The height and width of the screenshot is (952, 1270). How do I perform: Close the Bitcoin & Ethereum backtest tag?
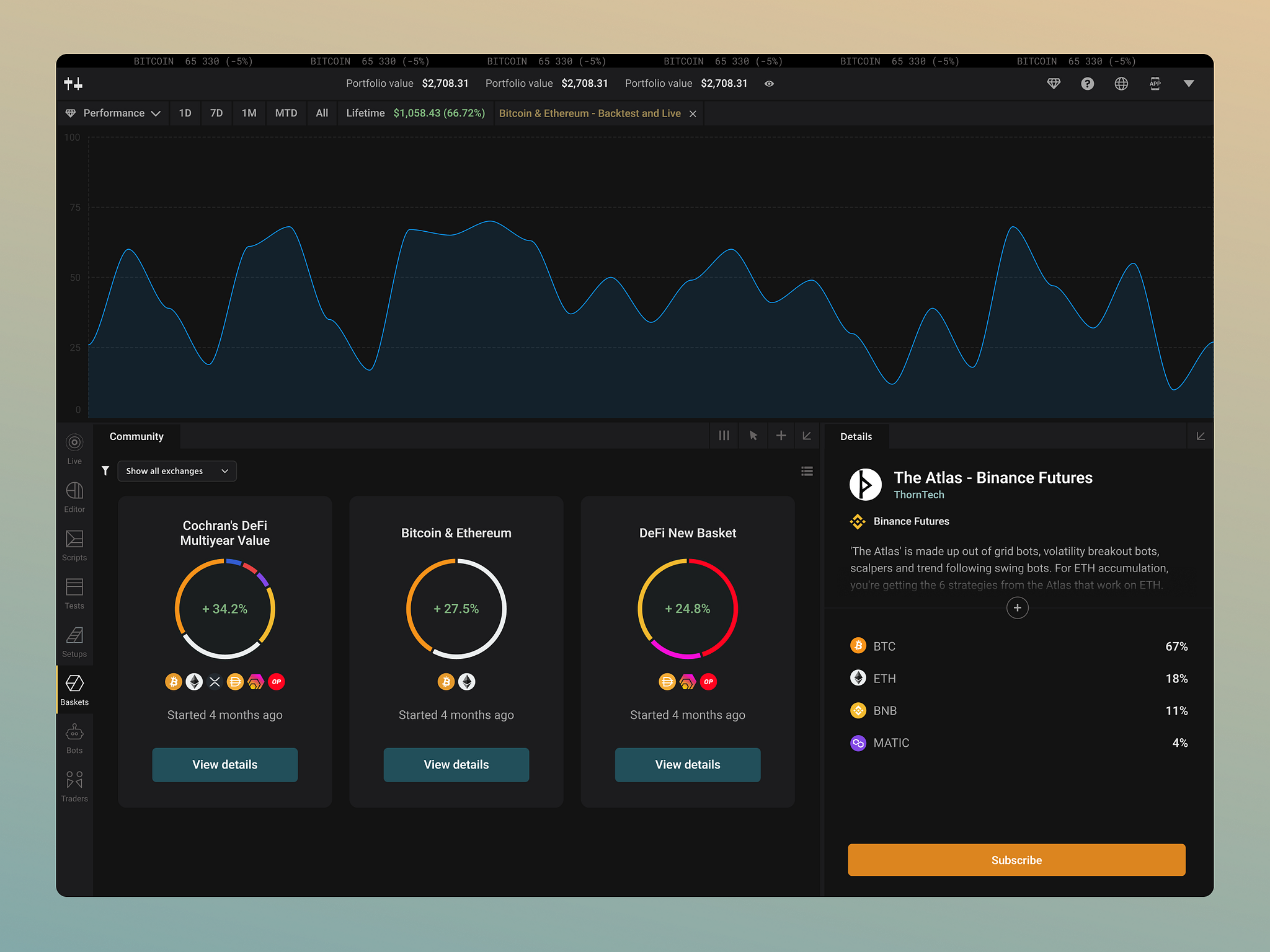693,114
